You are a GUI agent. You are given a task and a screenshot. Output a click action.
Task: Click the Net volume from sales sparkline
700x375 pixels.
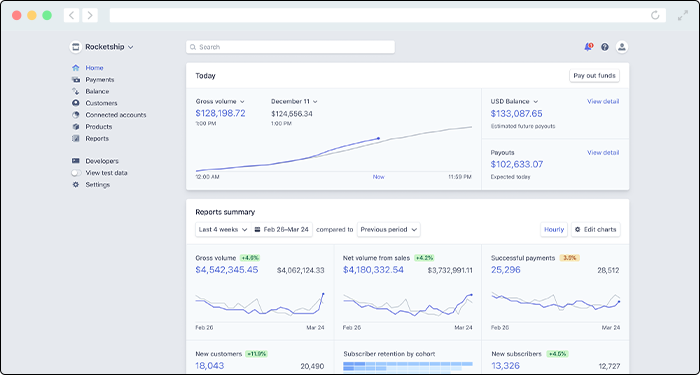[x=408, y=304]
